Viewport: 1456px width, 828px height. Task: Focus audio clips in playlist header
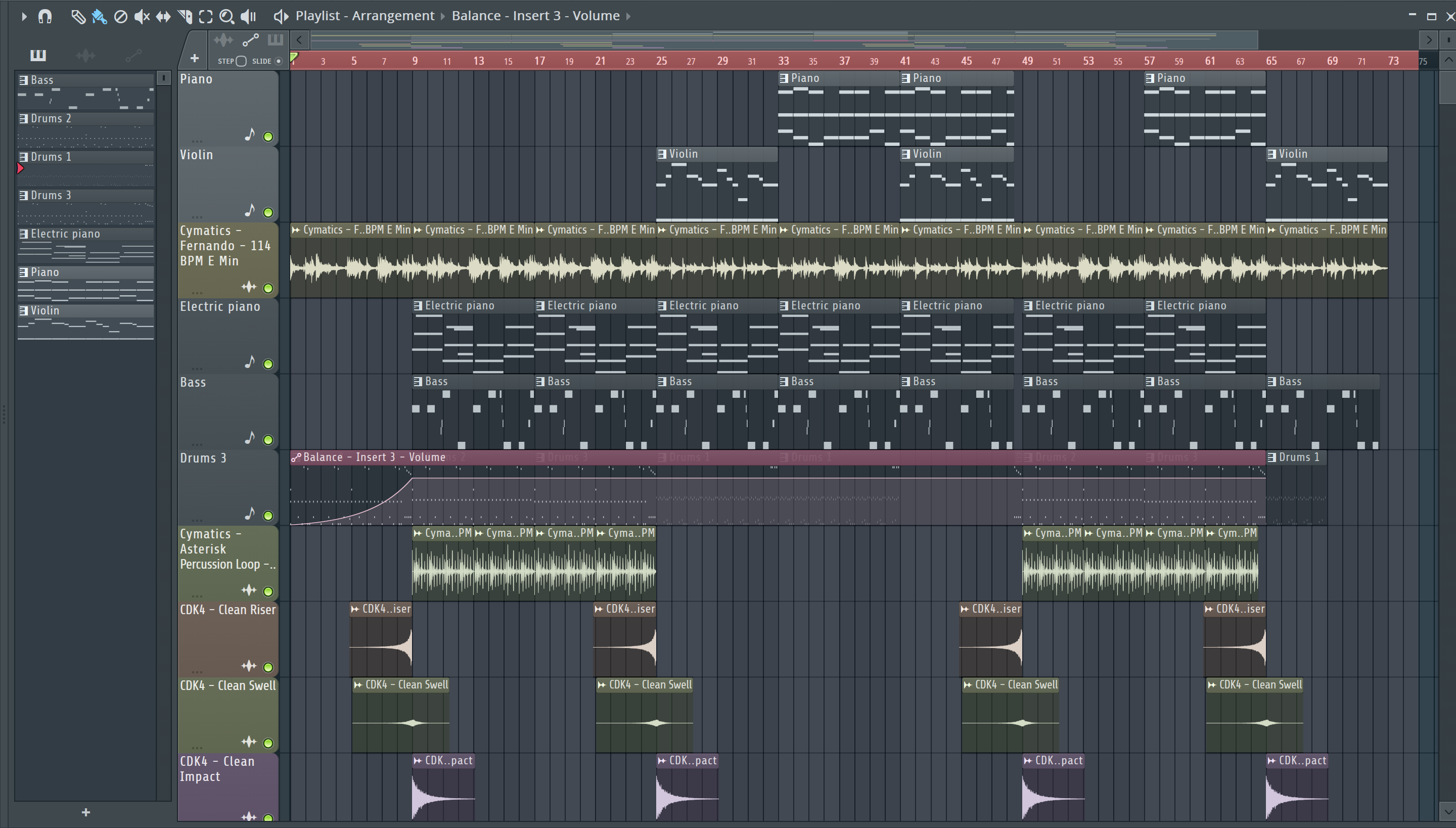(223, 40)
